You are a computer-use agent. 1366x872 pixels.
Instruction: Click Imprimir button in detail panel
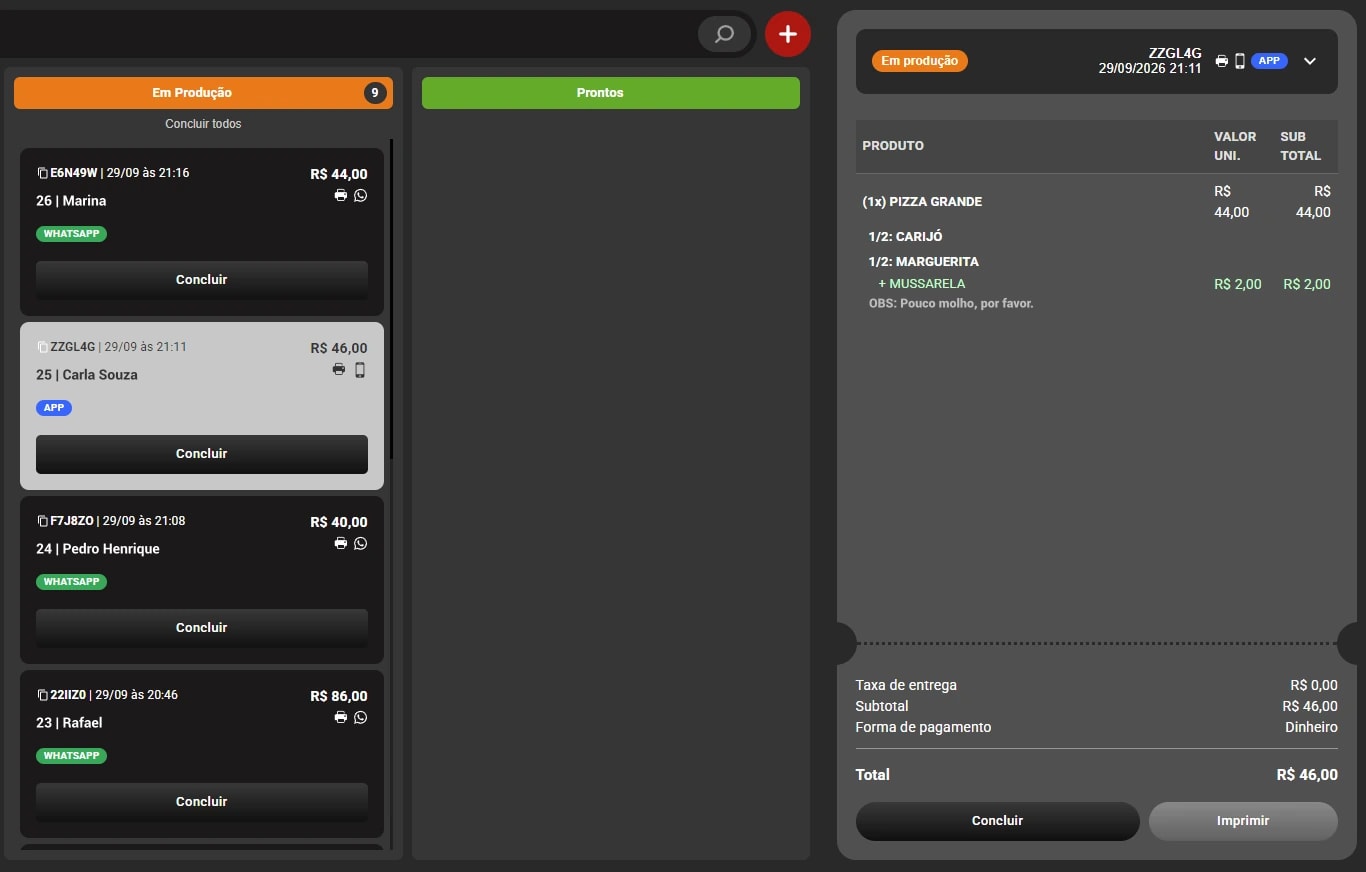[1243, 821]
